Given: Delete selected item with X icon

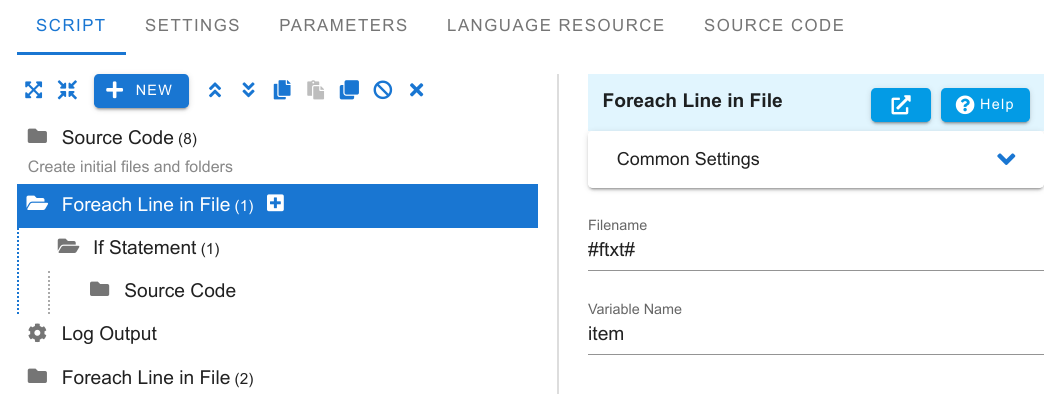Looking at the screenshot, I should 417,90.
